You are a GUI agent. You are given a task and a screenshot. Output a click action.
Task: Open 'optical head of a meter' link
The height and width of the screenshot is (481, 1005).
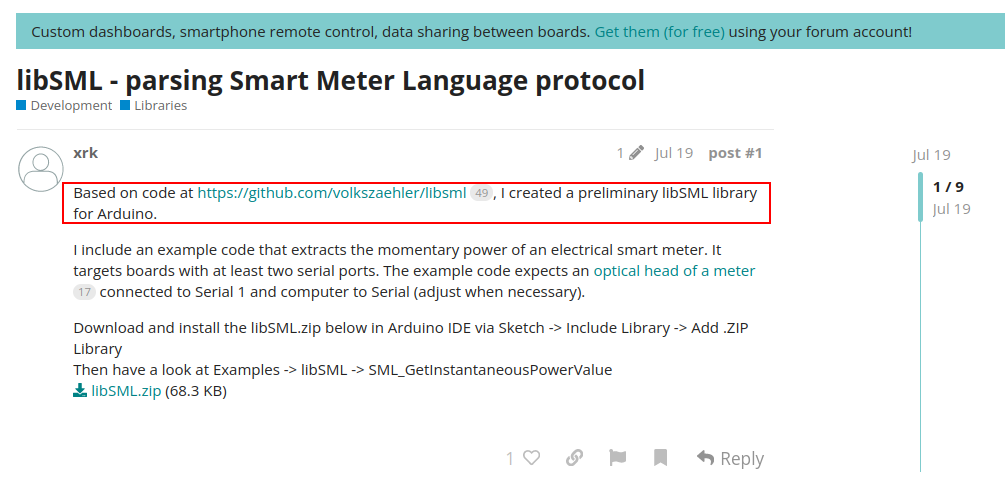pyautogui.click(x=674, y=271)
